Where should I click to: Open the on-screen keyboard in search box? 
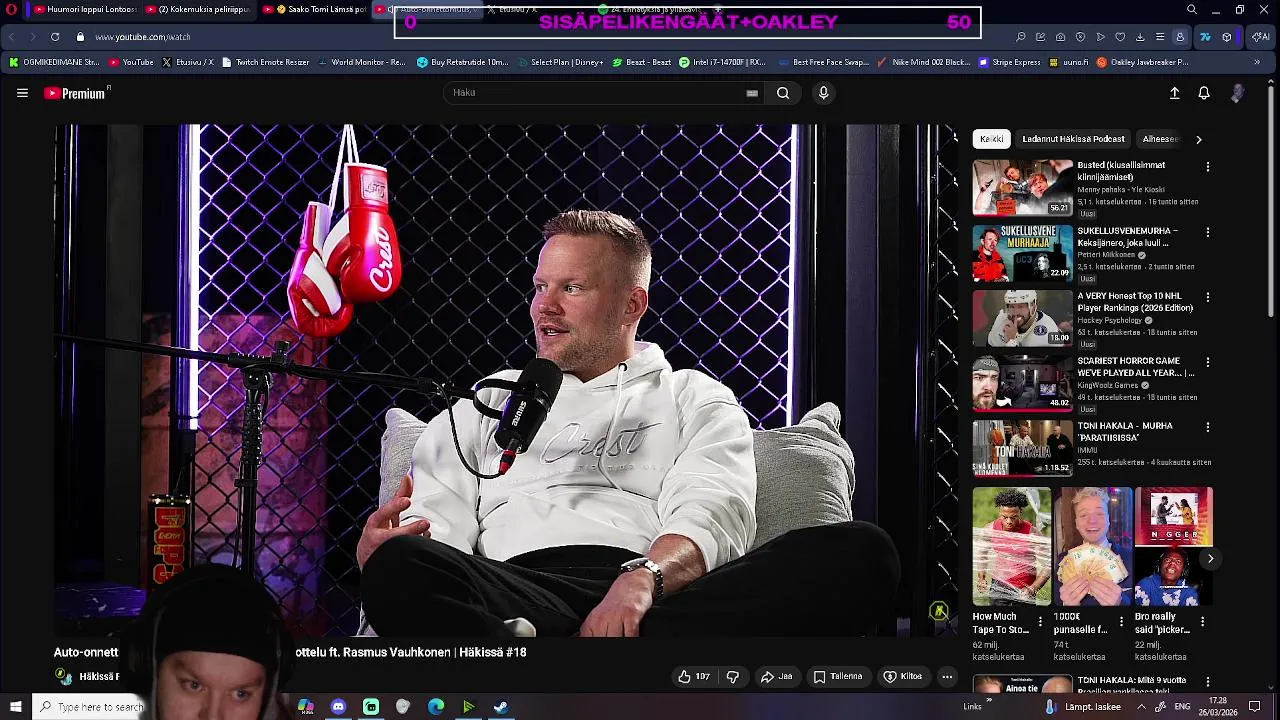(752, 93)
